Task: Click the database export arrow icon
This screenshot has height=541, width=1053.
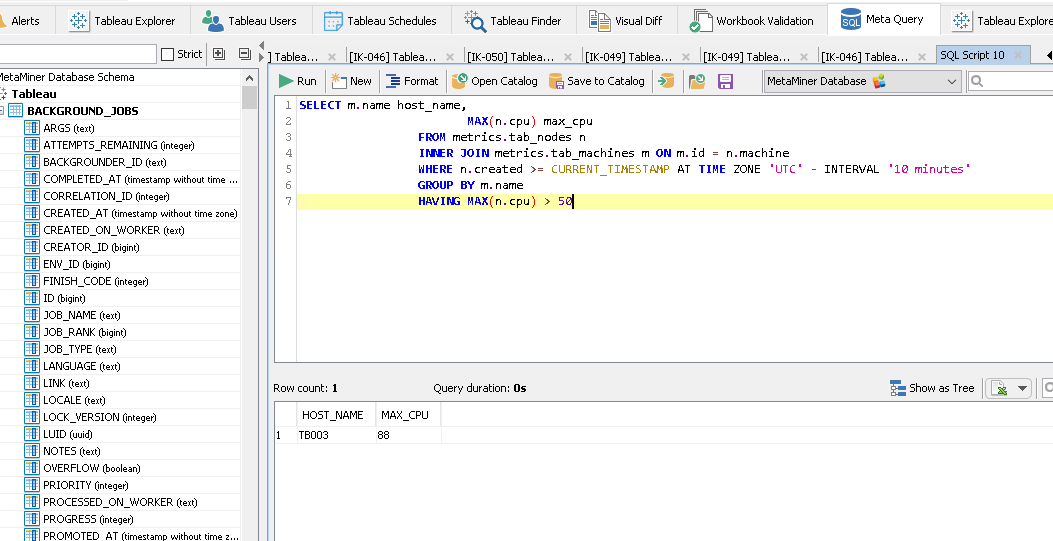Action: click(666, 81)
